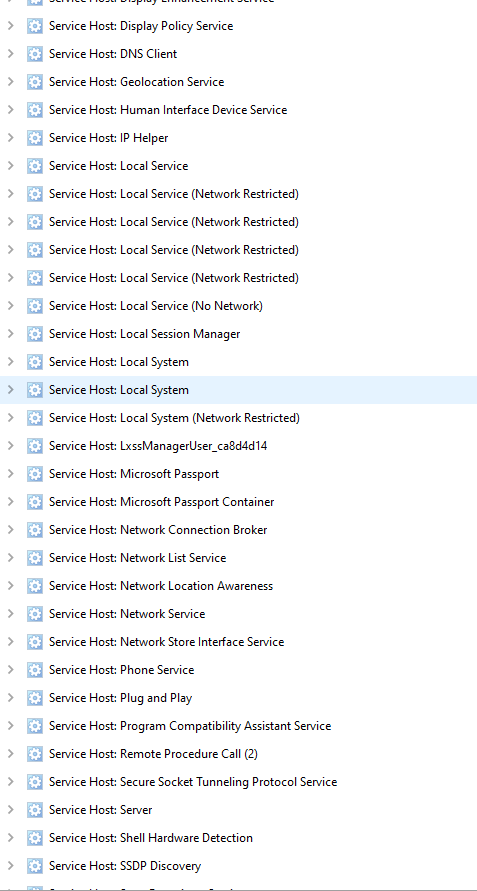Viewport: 477px width, 891px height.
Task: Expand the Display Policy Service entry
Action: point(10,26)
